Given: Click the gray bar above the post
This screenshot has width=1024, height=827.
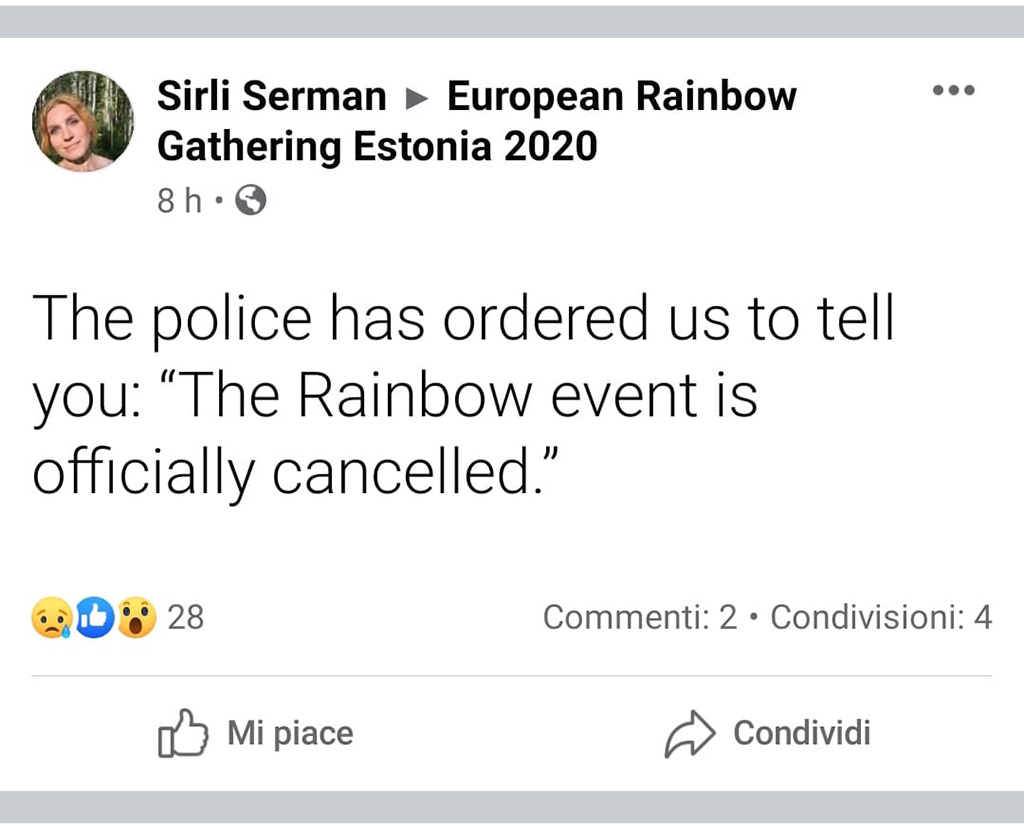Looking at the screenshot, I should pos(512,20).
